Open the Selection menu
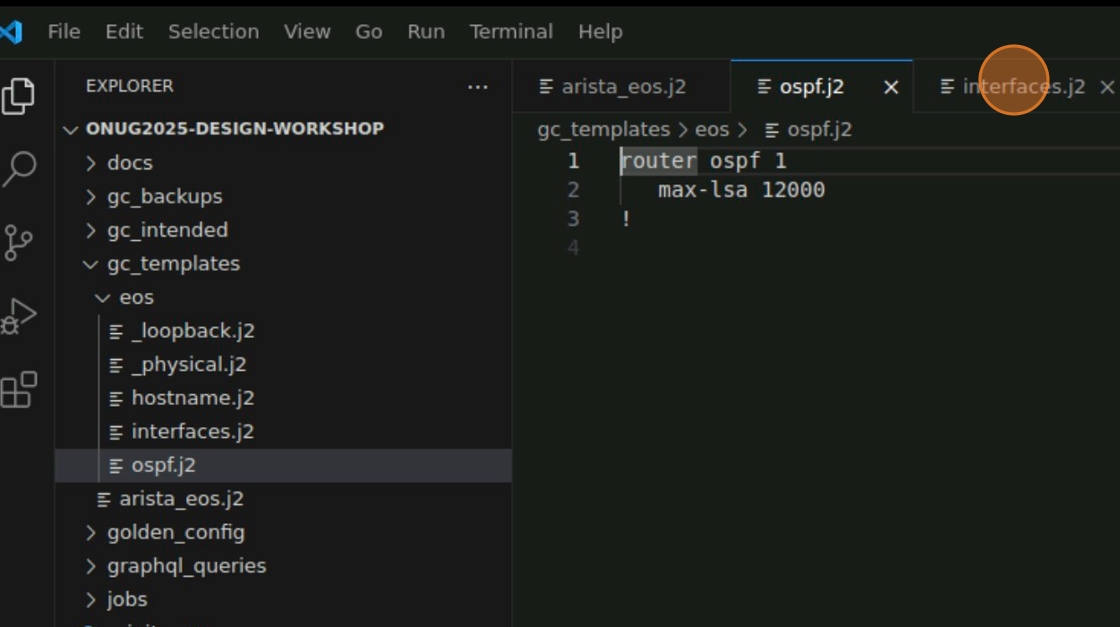 [213, 31]
